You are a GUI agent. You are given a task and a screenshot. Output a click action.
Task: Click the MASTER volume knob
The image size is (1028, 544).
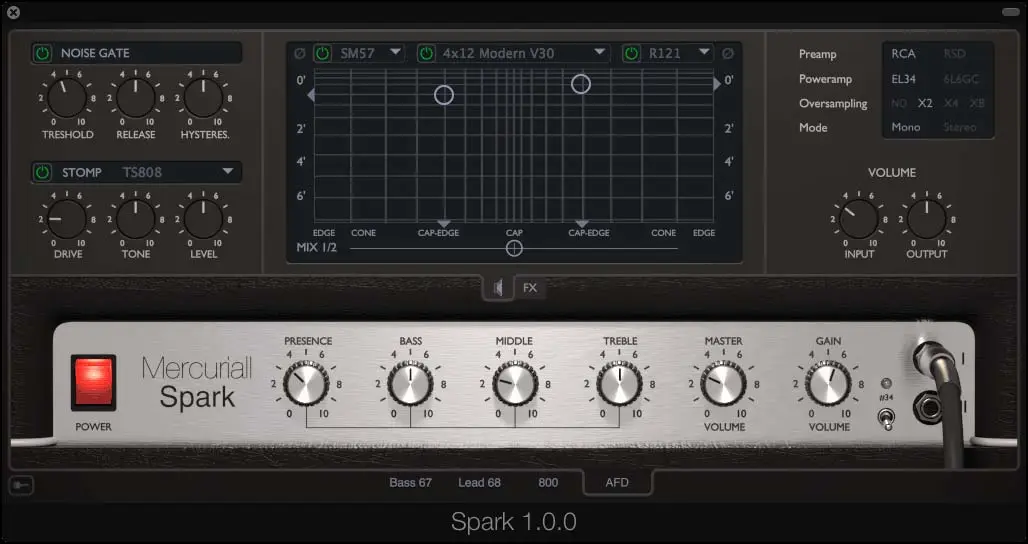(724, 383)
